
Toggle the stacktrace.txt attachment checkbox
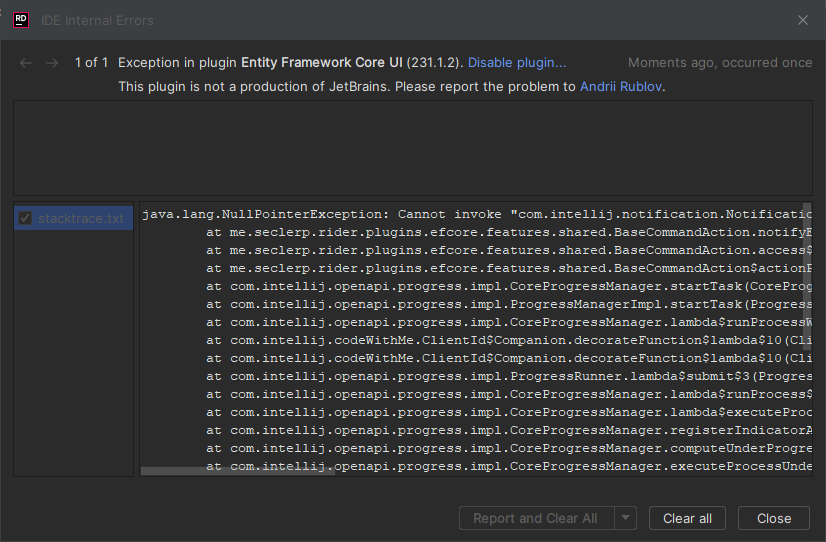pos(25,218)
